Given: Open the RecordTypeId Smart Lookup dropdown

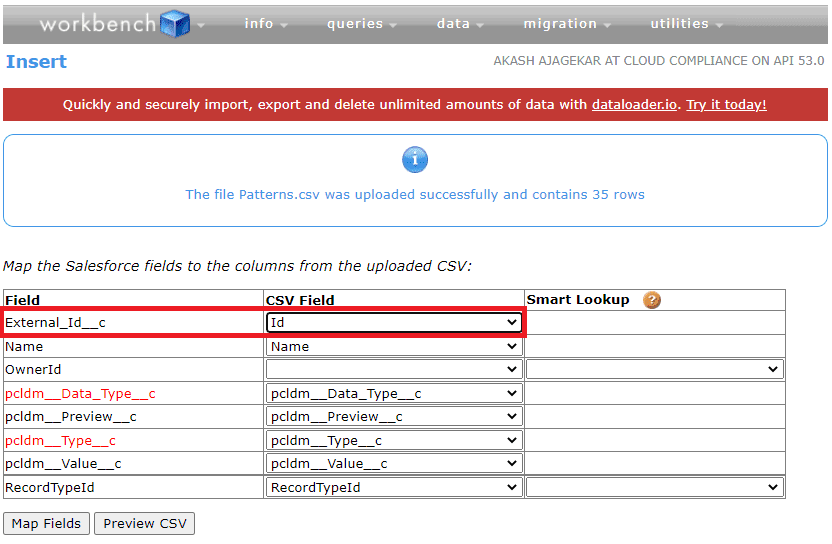Looking at the screenshot, I should coord(654,487).
